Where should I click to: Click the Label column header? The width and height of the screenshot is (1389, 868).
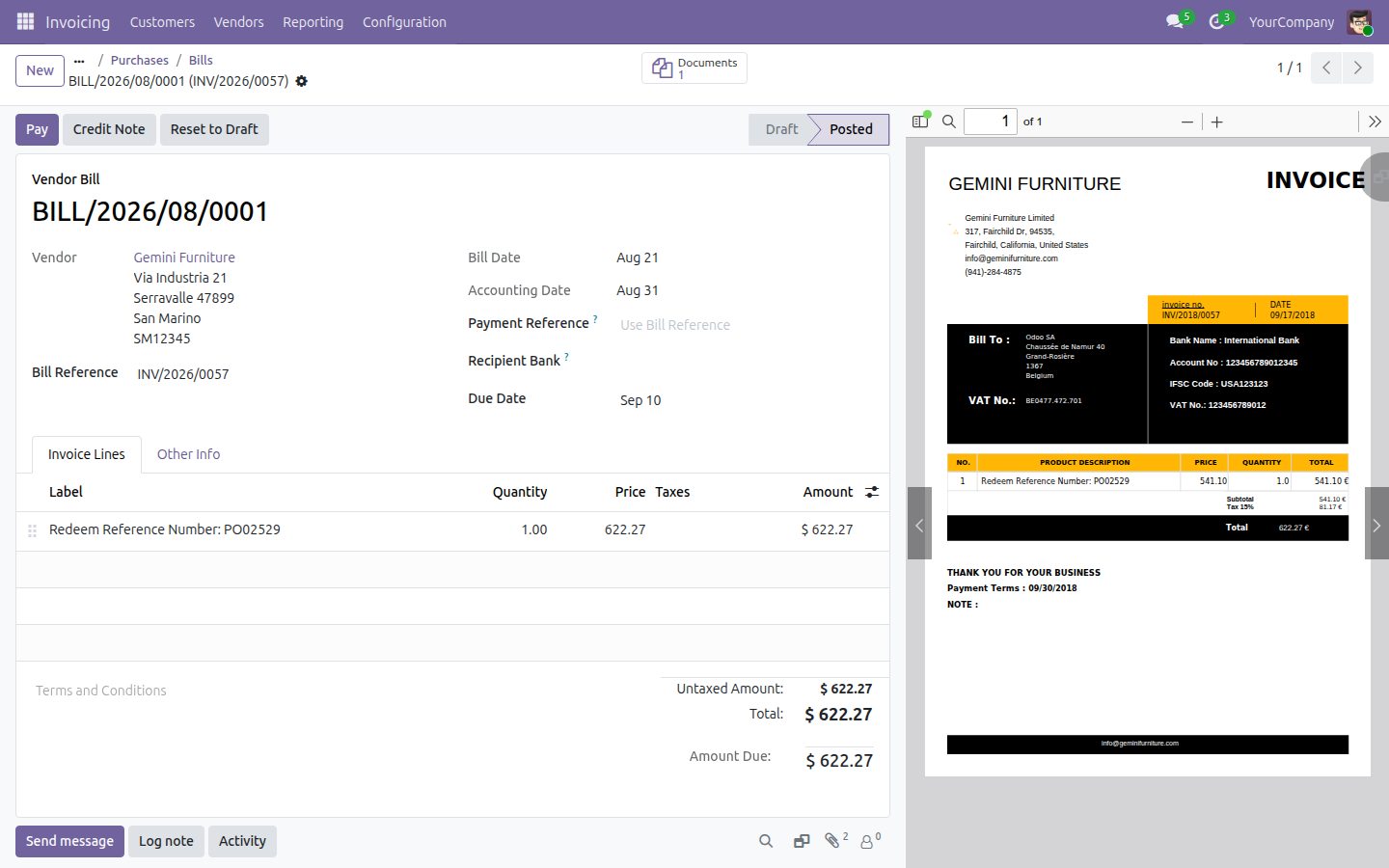click(66, 492)
